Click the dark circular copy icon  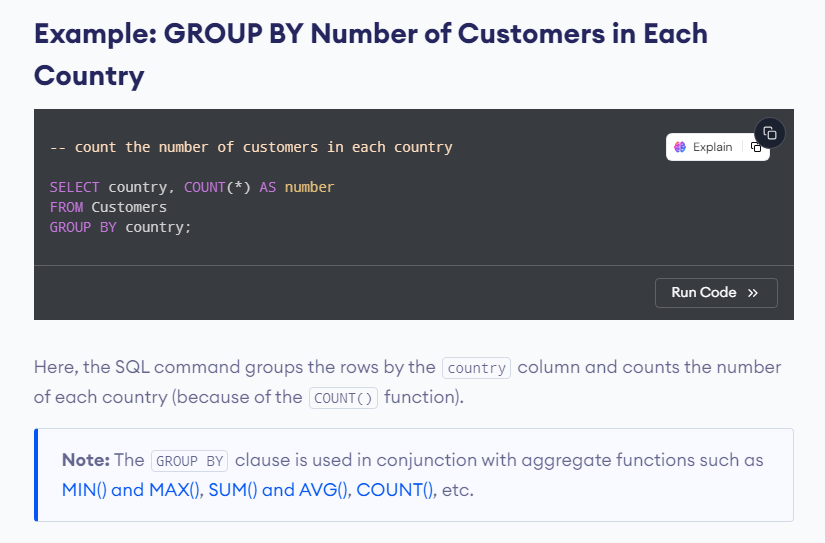770,133
